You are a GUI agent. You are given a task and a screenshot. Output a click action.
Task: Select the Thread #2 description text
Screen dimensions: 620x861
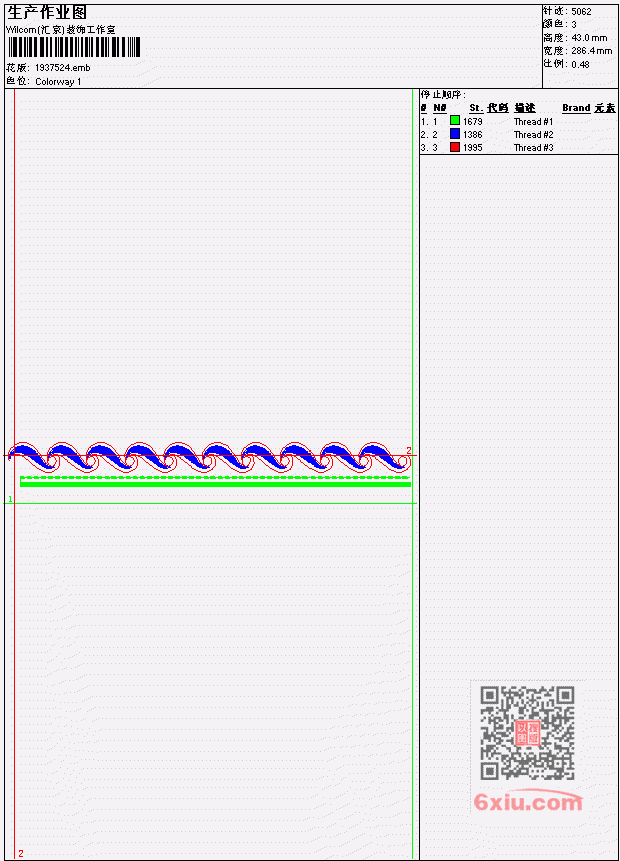point(533,135)
